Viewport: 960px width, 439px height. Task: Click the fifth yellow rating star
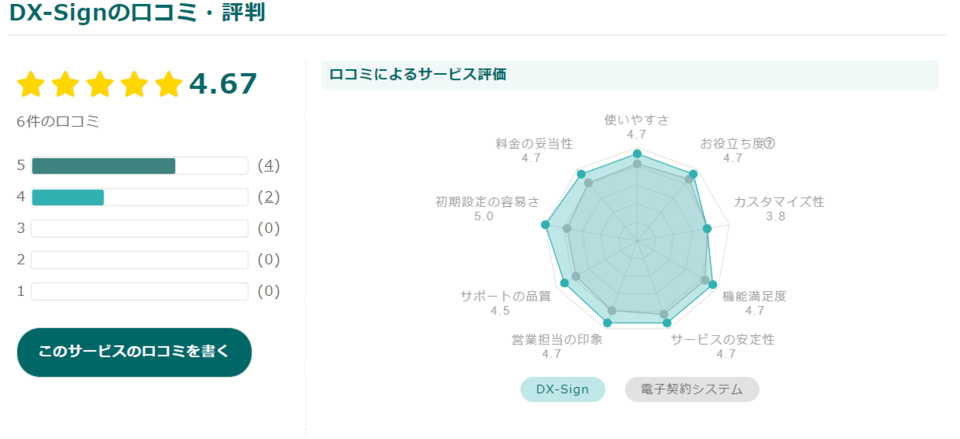pos(169,84)
